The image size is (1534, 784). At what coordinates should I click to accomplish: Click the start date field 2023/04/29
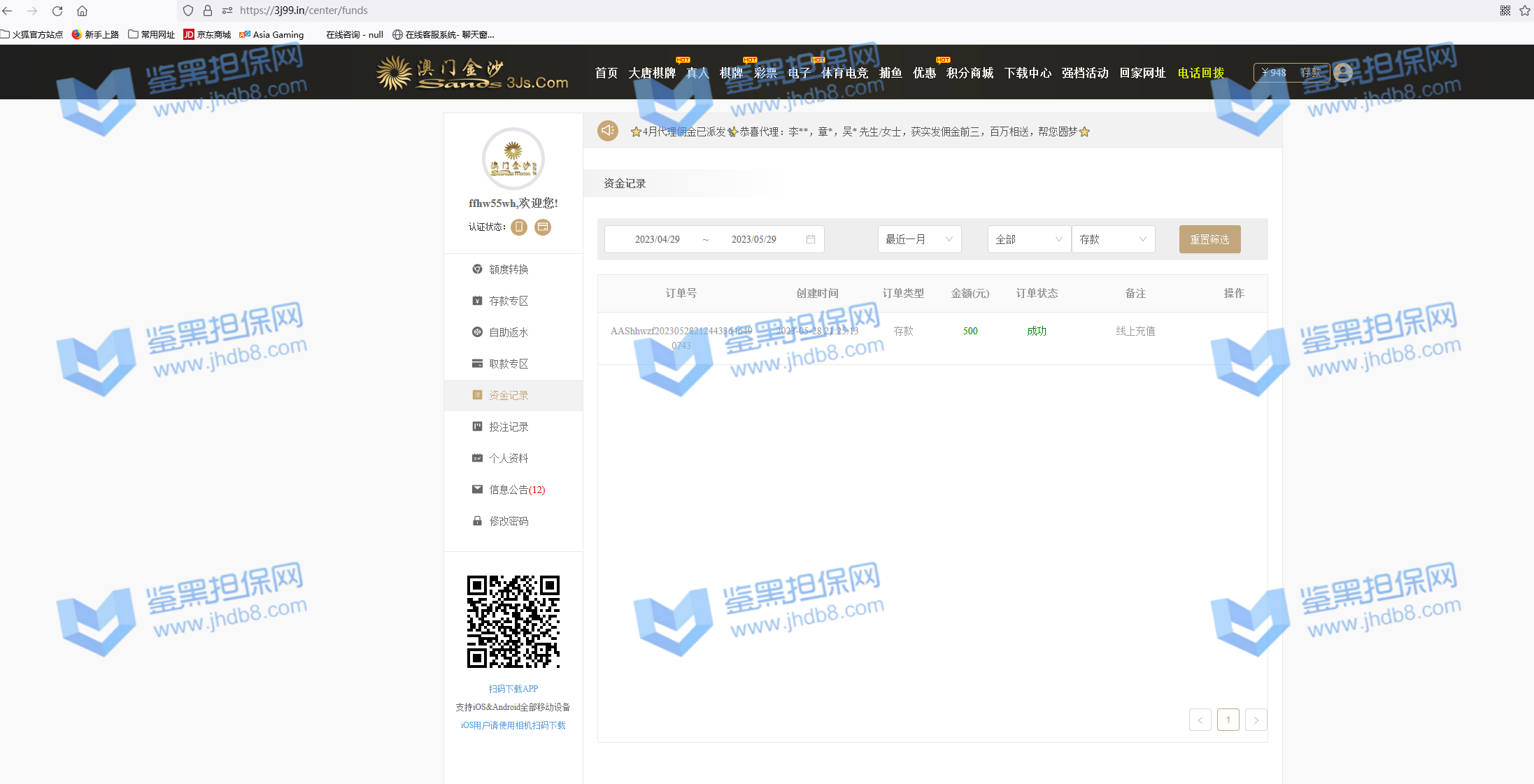pos(657,239)
